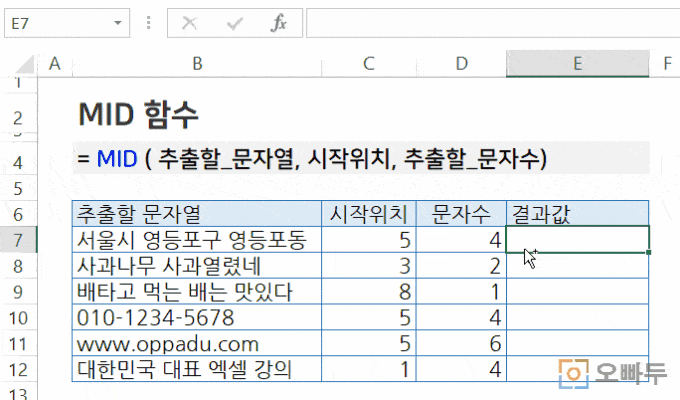Cancel entry with the X icon
This screenshot has width=680, height=400.
190,23
